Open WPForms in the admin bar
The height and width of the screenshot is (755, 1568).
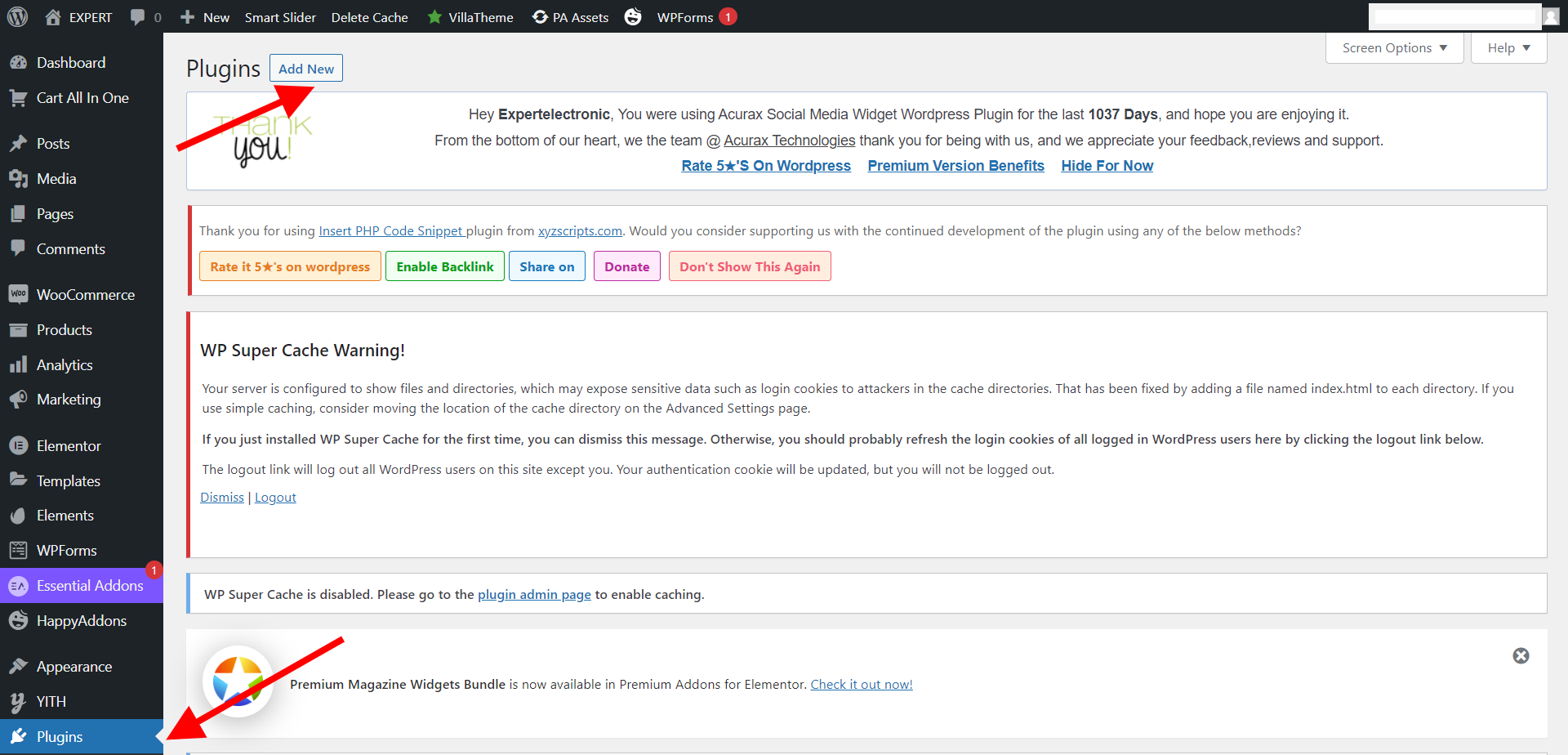pos(685,17)
